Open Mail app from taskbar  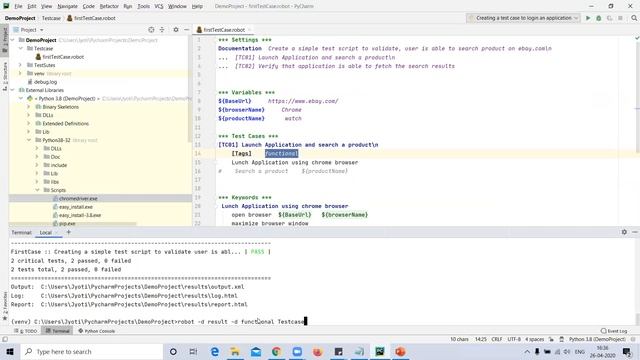click(256, 351)
